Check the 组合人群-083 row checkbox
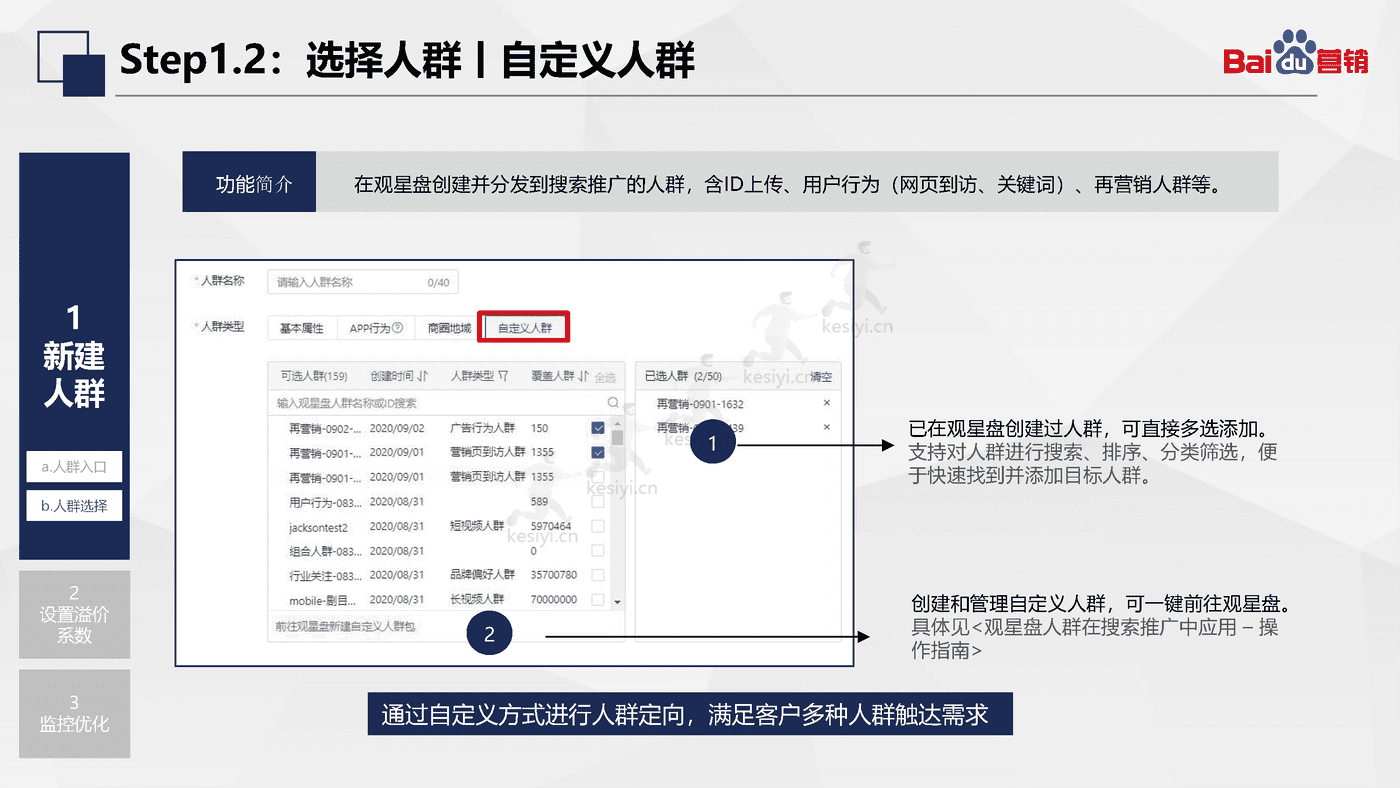The height and width of the screenshot is (788, 1400). pyautogui.click(x=598, y=551)
